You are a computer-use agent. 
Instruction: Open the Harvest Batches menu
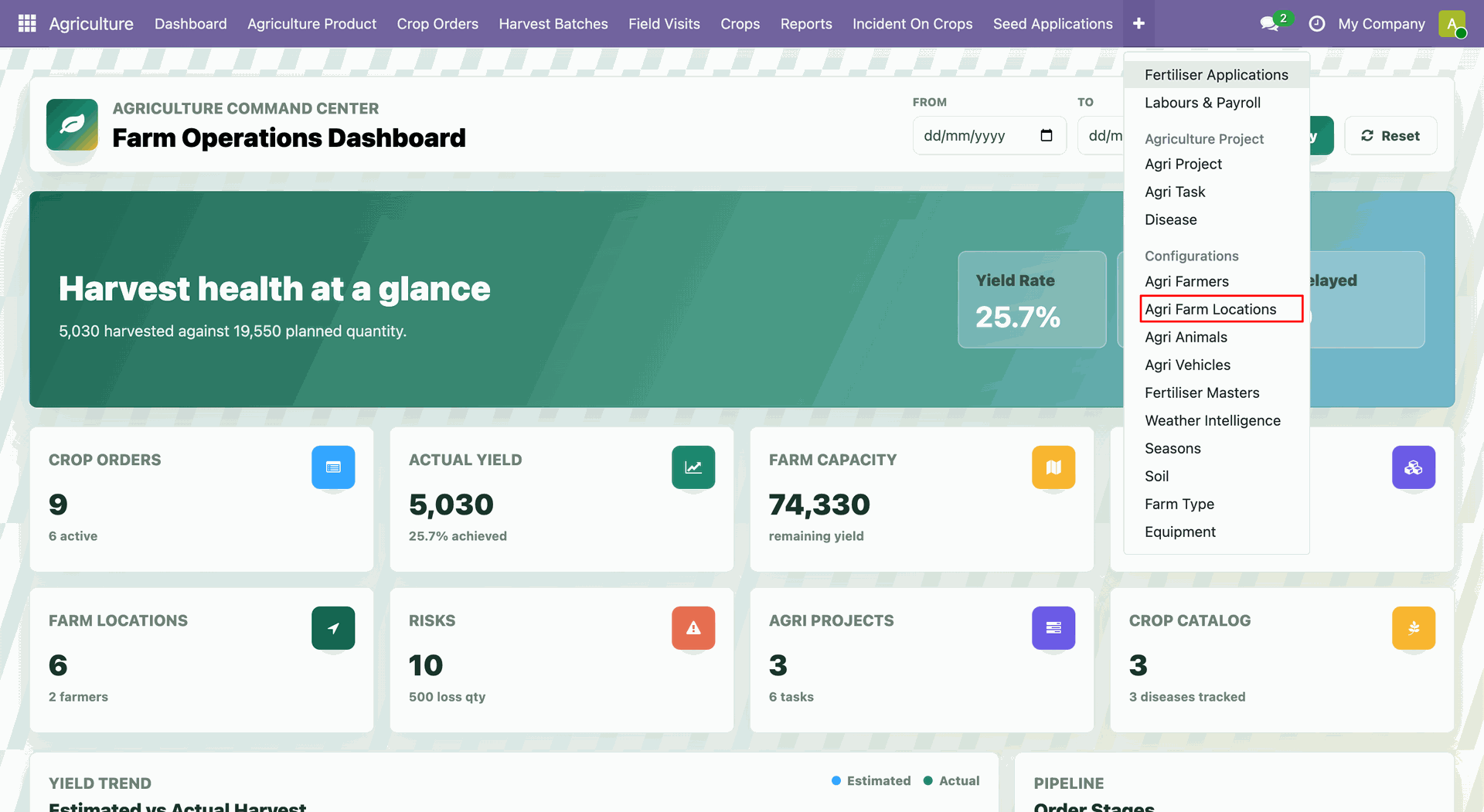(x=553, y=24)
